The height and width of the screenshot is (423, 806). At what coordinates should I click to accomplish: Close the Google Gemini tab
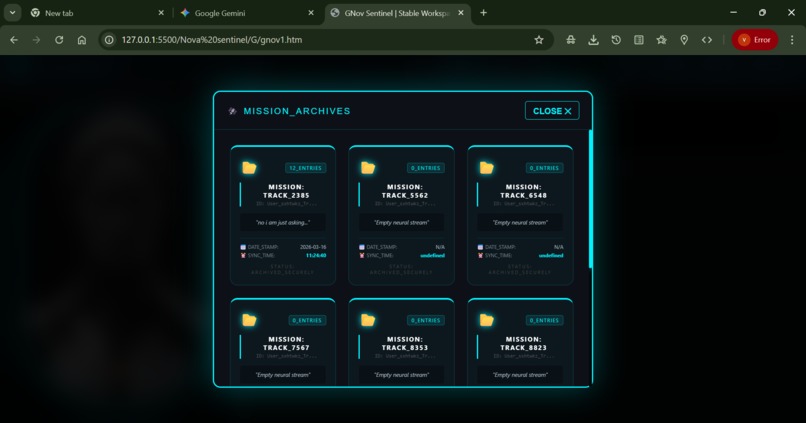[311, 13]
